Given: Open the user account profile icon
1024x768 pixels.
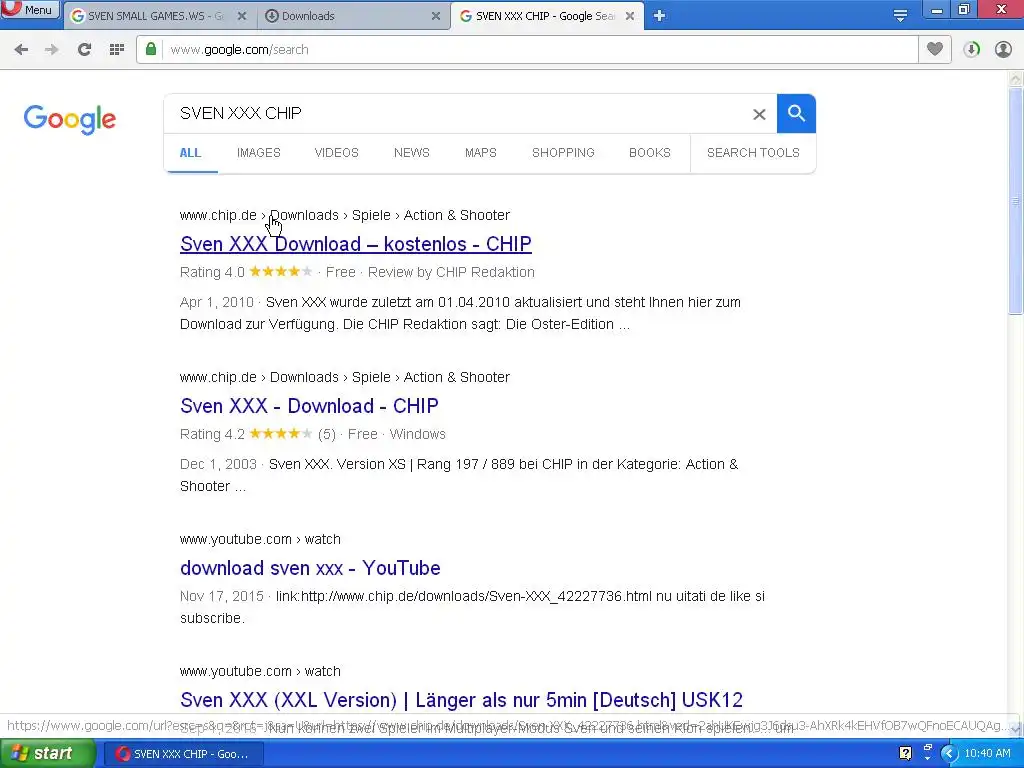Looking at the screenshot, I should [x=1003, y=50].
